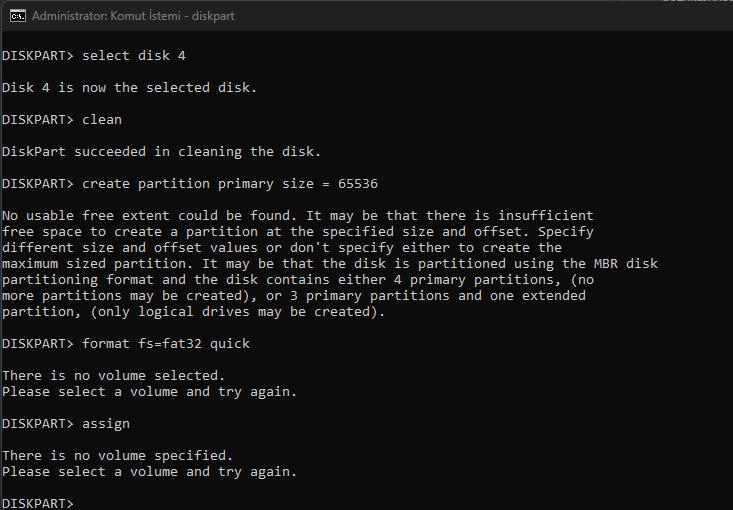Click the line starting 'maximum sized partition'
The image size is (733, 510).
(x=329, y=263)
